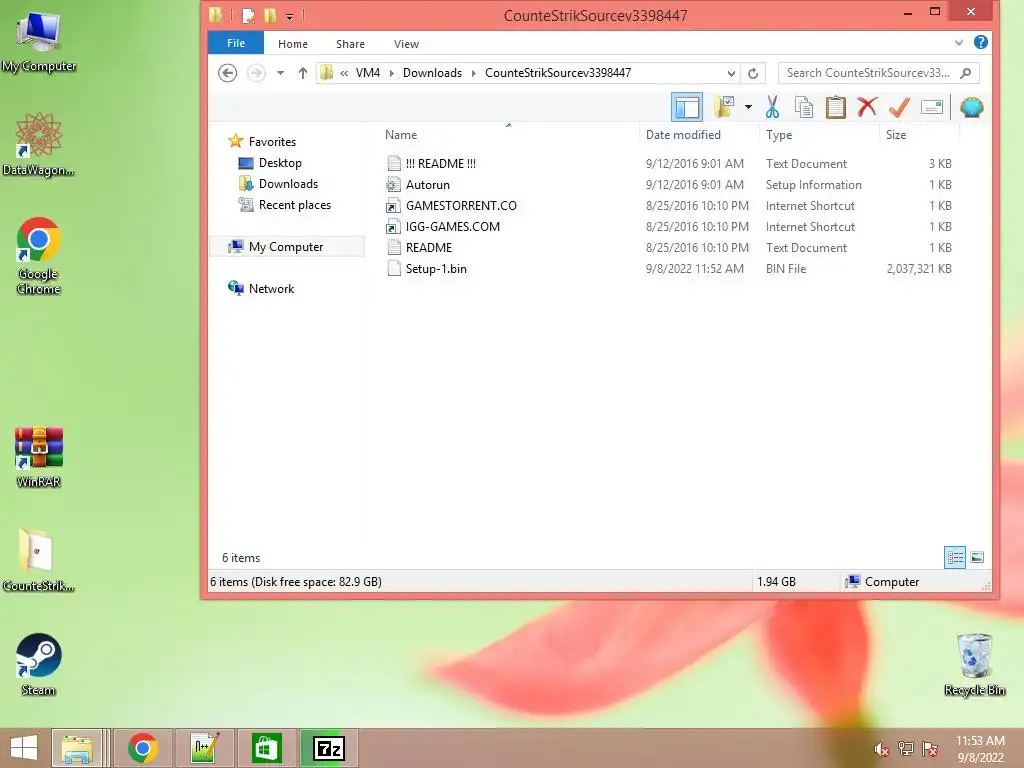Open the 7-Zip taskbar icon
The height and width of the screenshot is (768, 1024).
[329, 748]
